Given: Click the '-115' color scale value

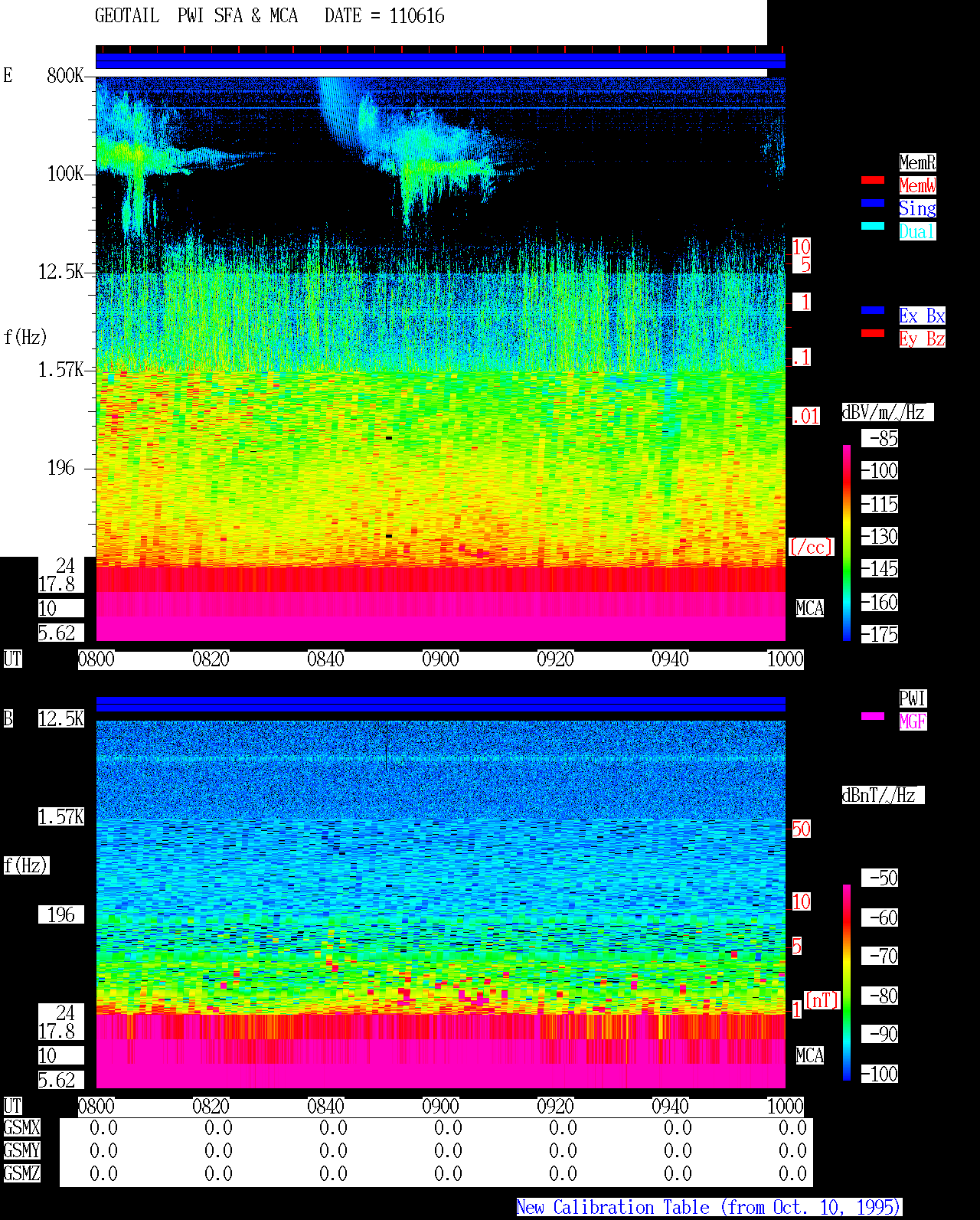Looking at the screenshot, I should pos(880,504).
